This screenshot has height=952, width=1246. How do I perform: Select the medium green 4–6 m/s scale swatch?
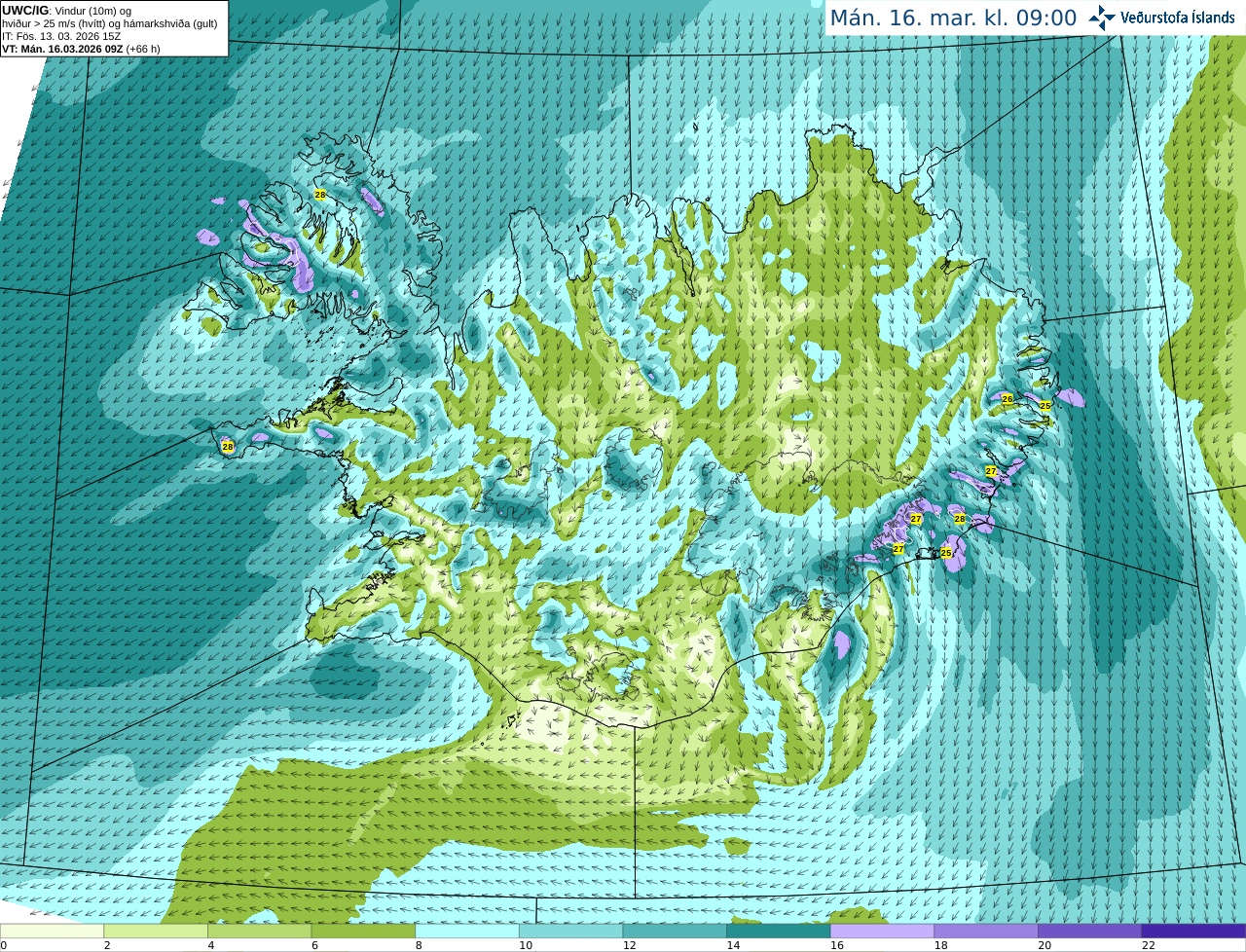pos(259,931)
